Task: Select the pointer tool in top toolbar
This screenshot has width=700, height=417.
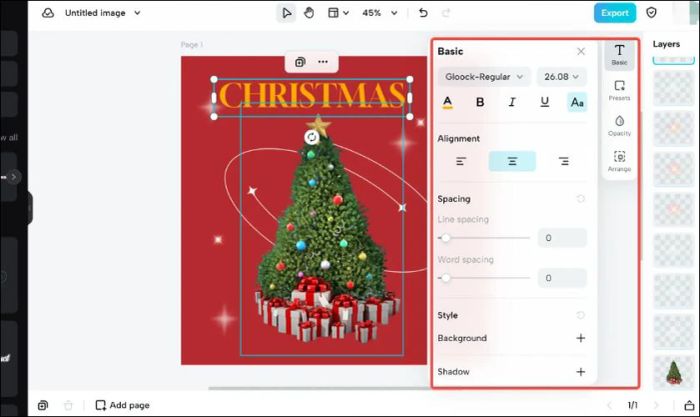Action: (x=287, y=13)
